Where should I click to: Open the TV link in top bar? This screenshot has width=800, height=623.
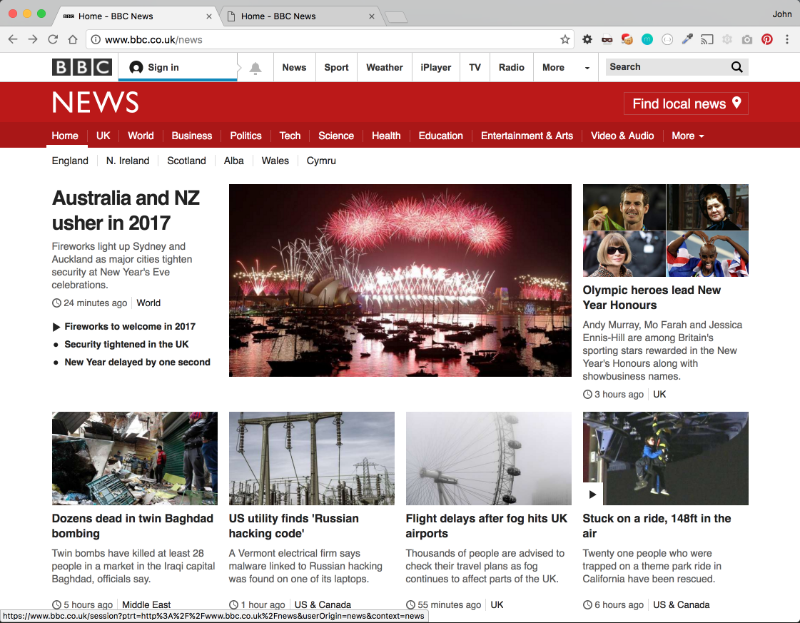coord(475,67)
